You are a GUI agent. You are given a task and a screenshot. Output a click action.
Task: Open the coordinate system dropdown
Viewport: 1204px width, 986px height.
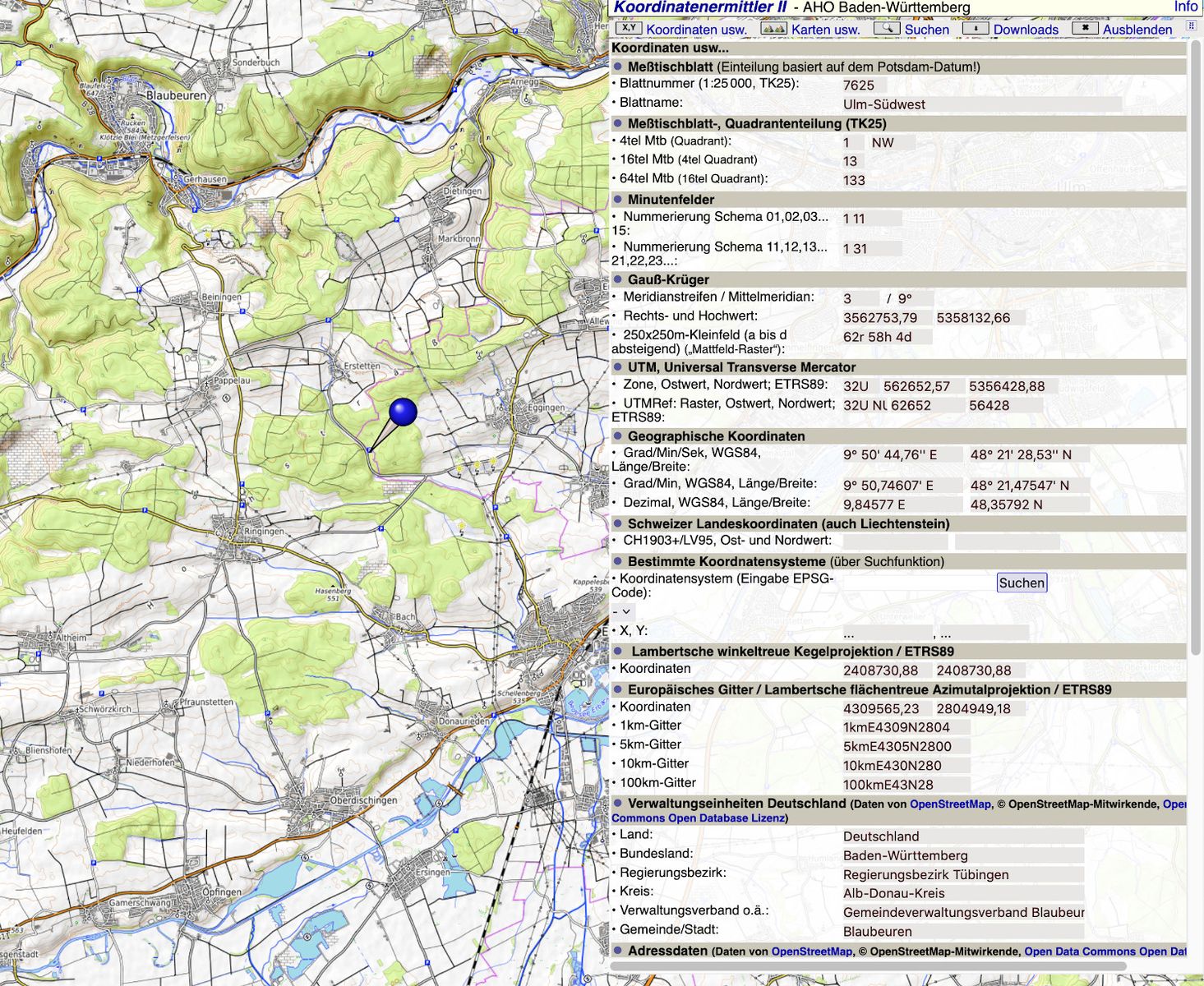[x=622, y=611]
